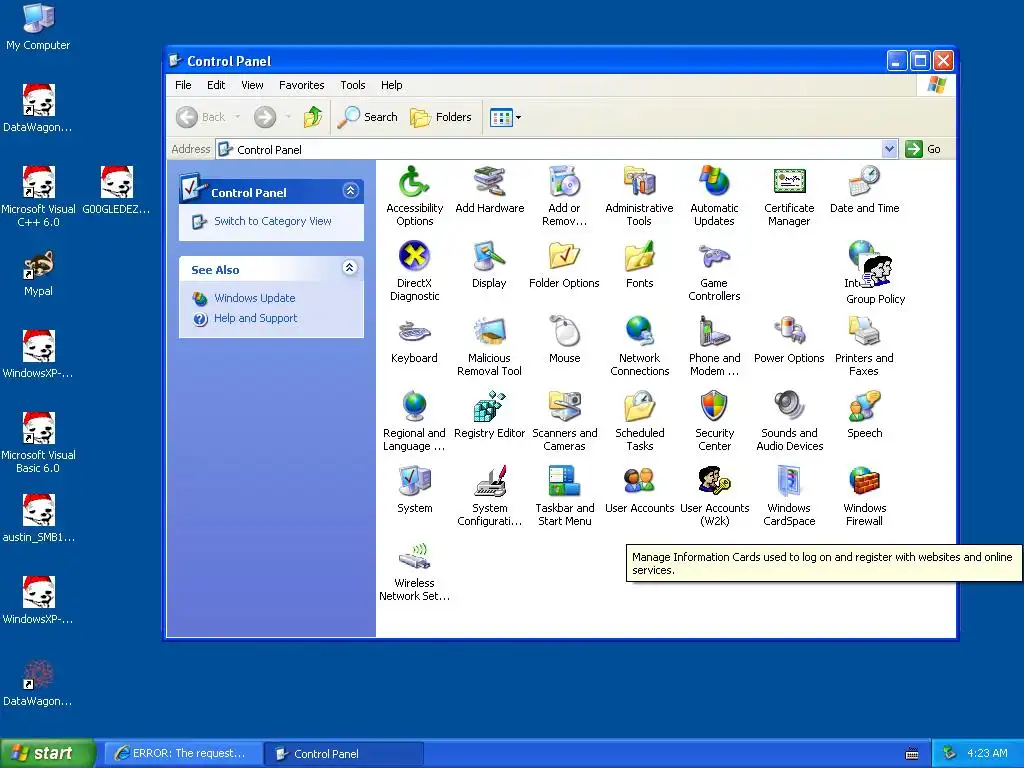Launch Malicious Removal Tool icon
1024x768 pixels.
(489, 331)
